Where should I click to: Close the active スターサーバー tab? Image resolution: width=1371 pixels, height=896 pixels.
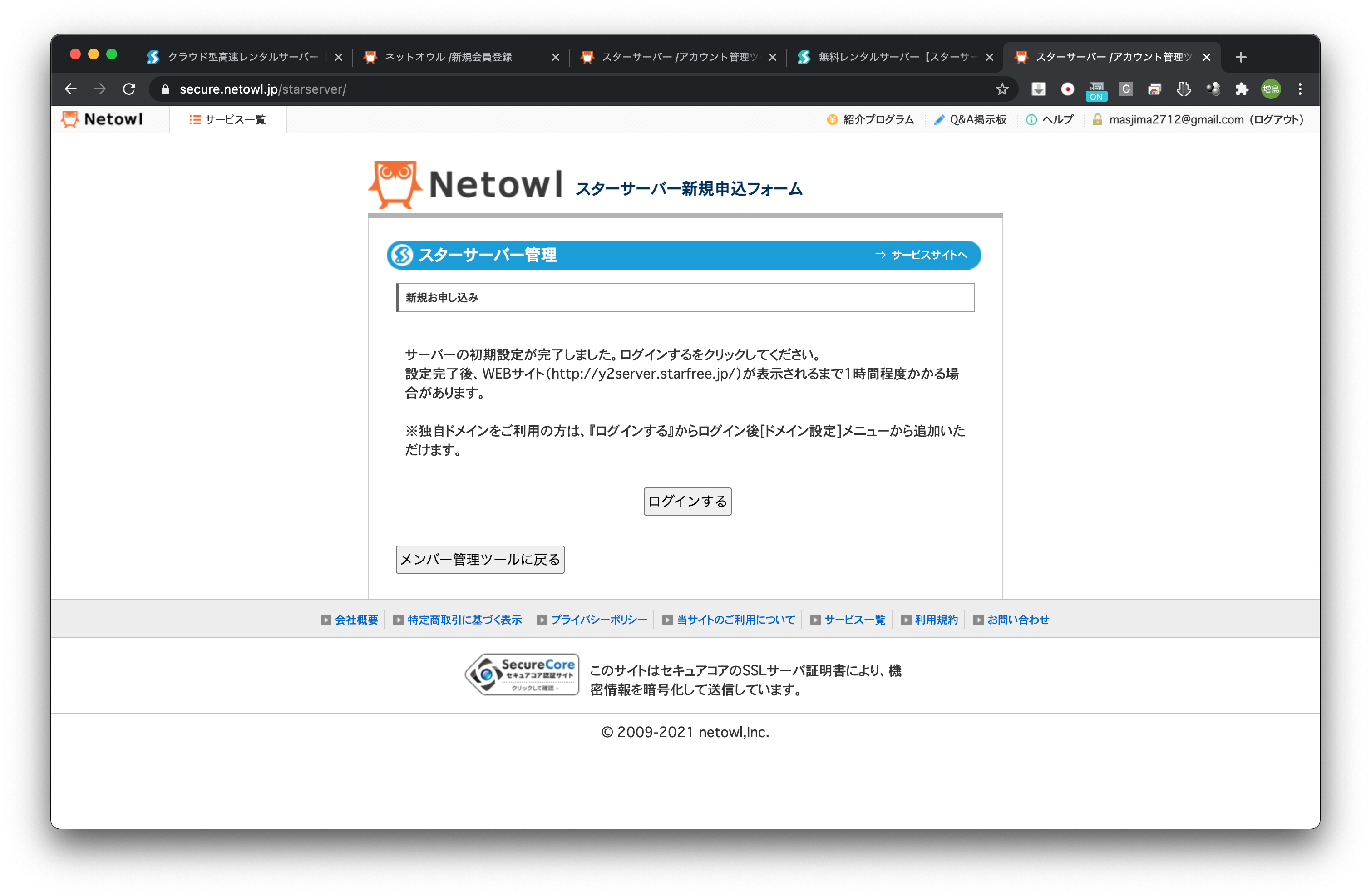click(x=1206, y=57)
